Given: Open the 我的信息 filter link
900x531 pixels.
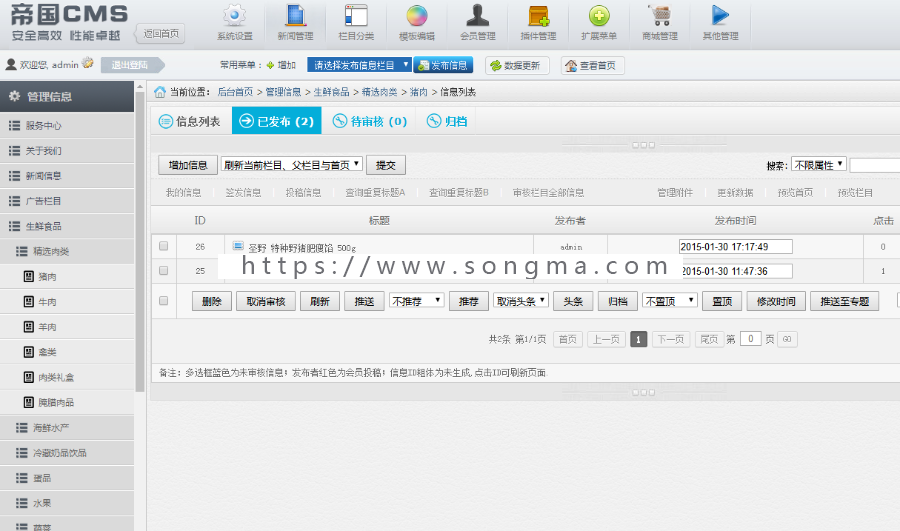Looking at the screenshot, I should pyautogui.click(x=183, y=193).
